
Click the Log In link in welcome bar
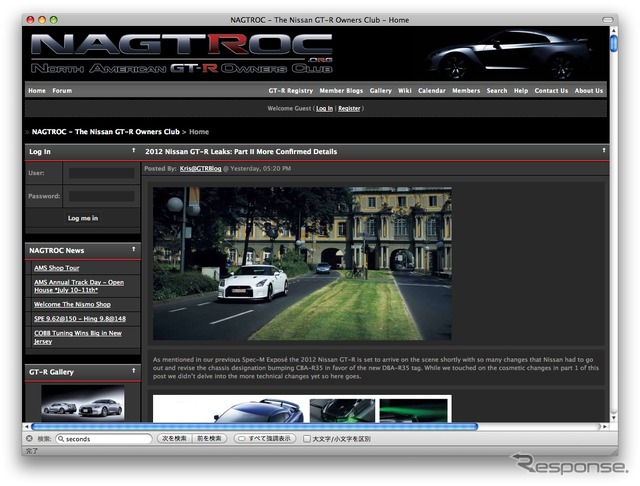click(x=324, y=109)
